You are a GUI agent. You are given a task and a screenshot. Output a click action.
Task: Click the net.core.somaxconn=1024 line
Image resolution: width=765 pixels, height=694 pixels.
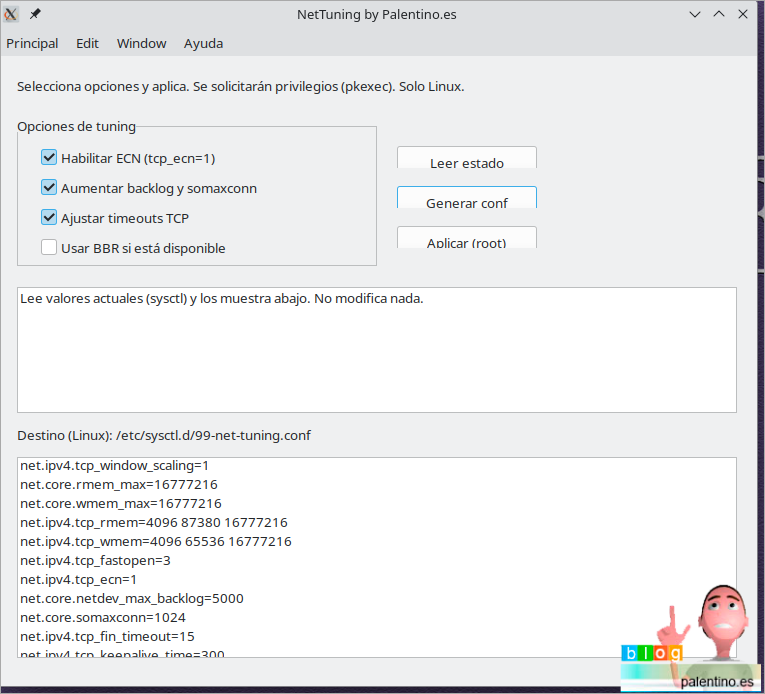[x=103, y=617]
